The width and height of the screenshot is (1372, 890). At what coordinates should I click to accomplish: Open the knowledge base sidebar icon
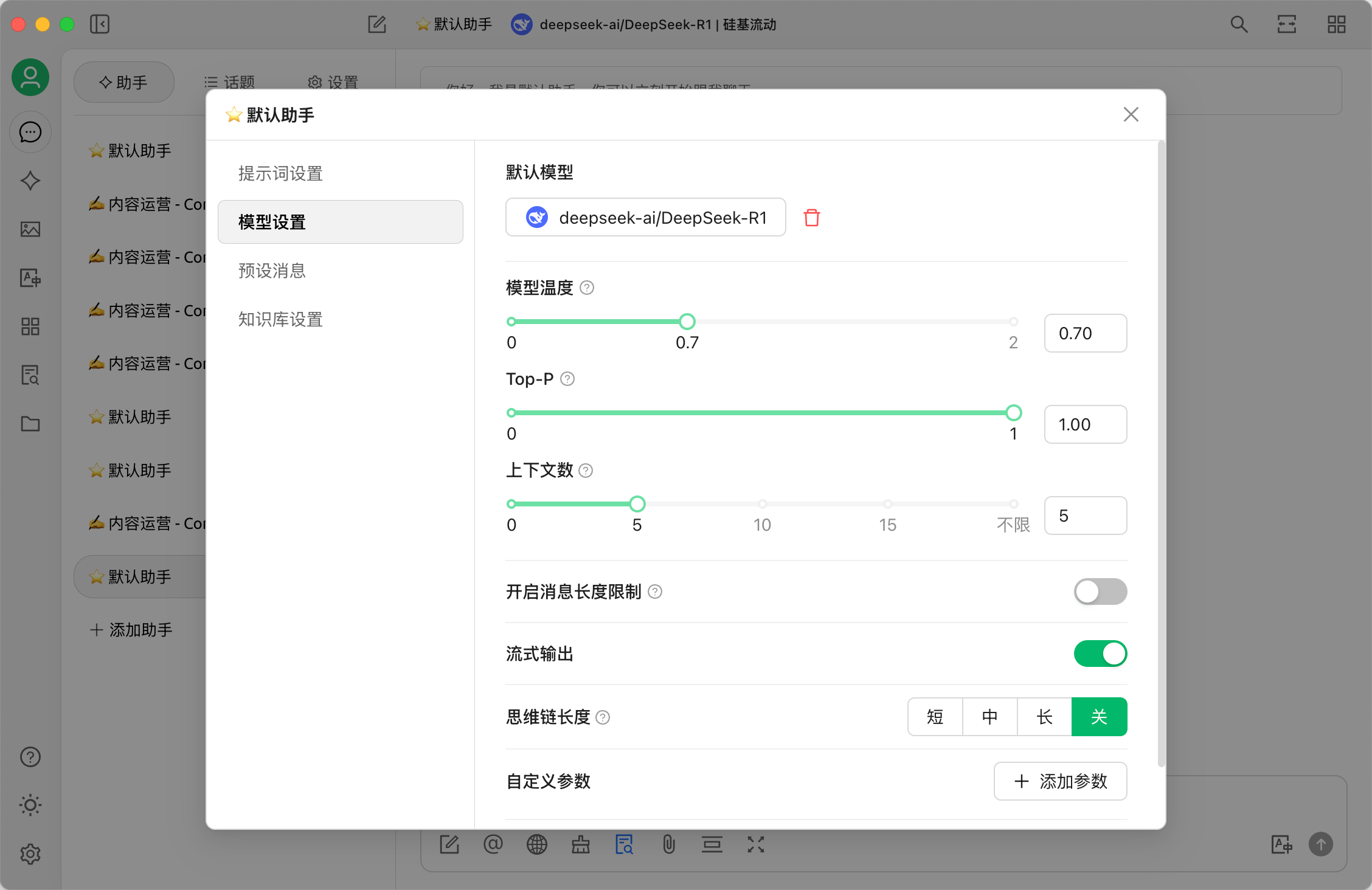point(30,375)
